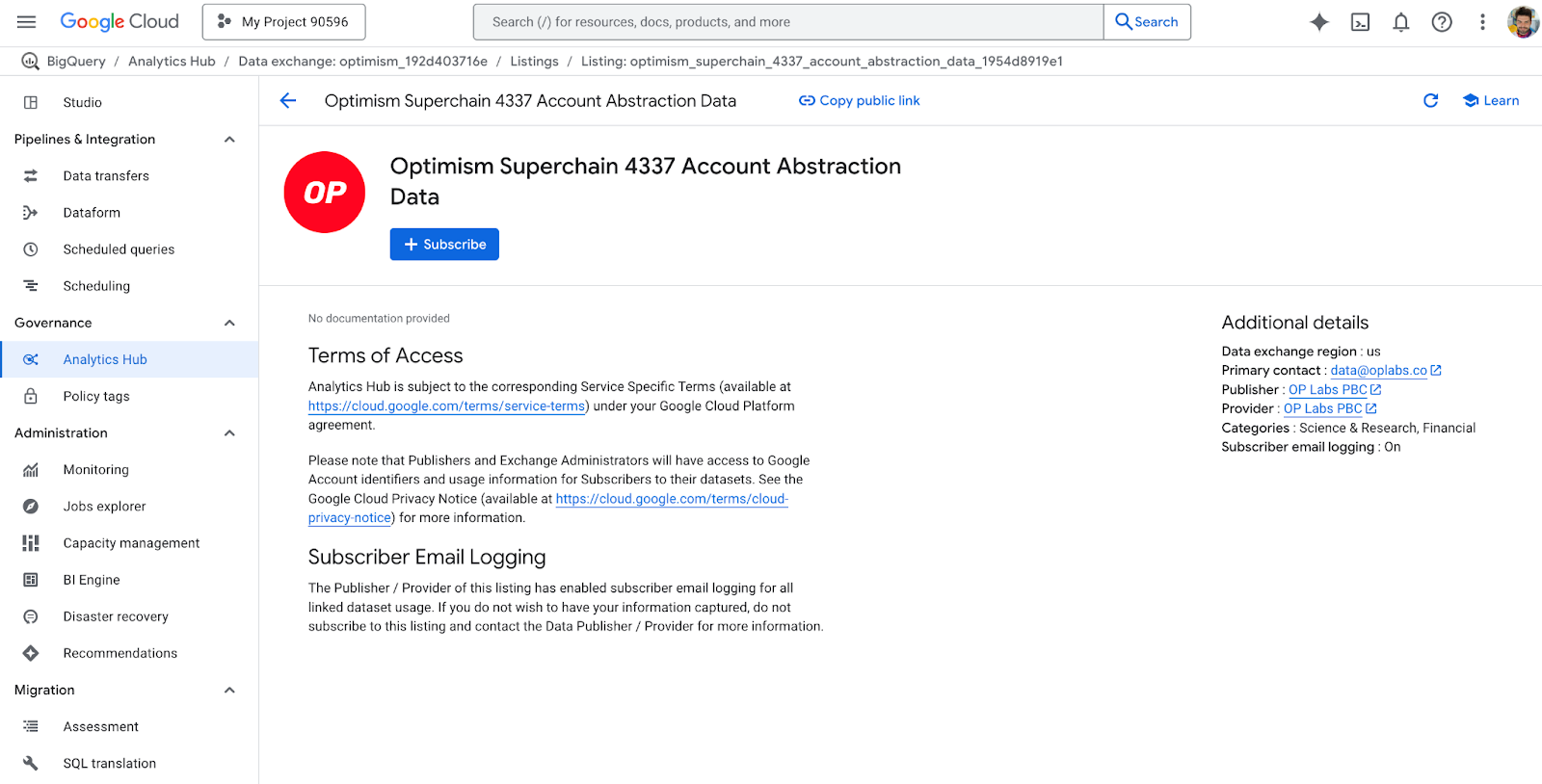Click the user account avatar
Image resolution: width=1542 pixels, height=784 pixels.
[1523, 21]
